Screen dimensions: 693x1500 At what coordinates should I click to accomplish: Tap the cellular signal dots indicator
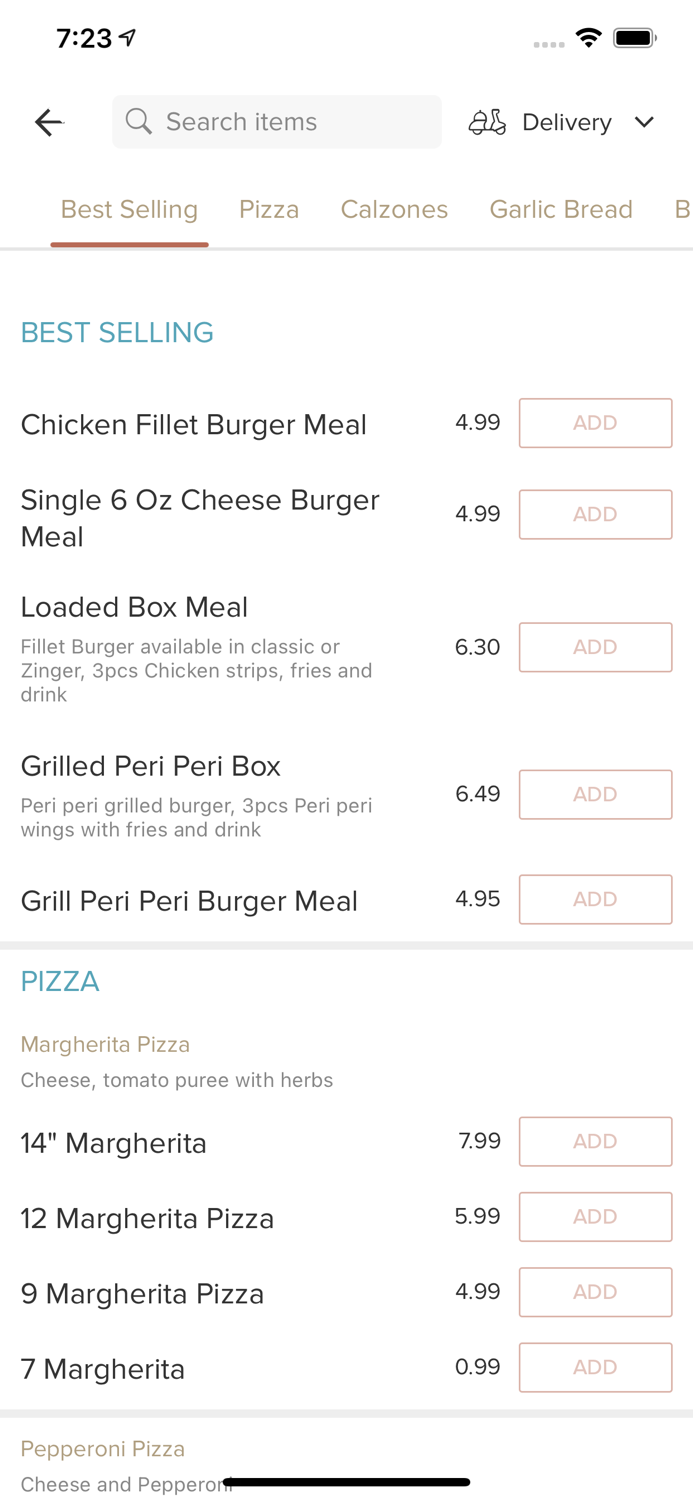(x=549, y=43)
